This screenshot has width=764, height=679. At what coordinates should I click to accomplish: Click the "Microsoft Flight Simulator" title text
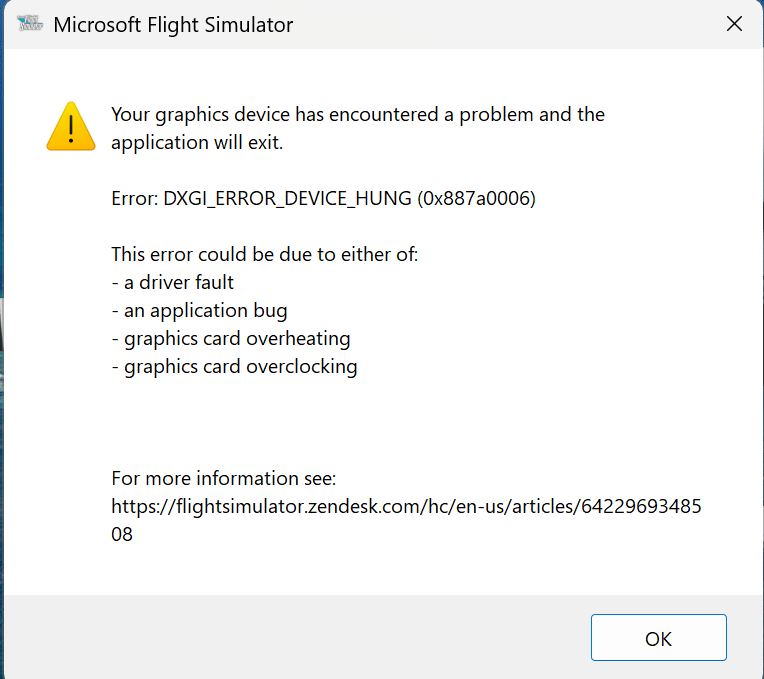[x=173, y=25]
